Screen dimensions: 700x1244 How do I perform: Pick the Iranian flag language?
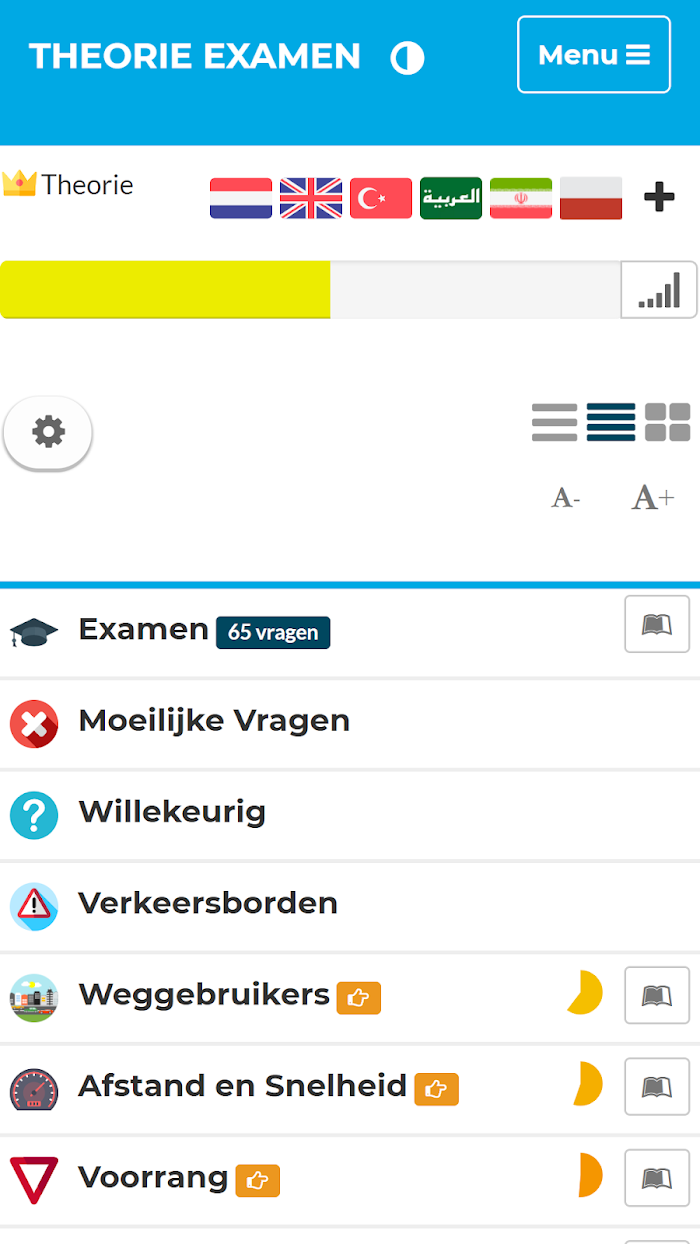point(521,198)
